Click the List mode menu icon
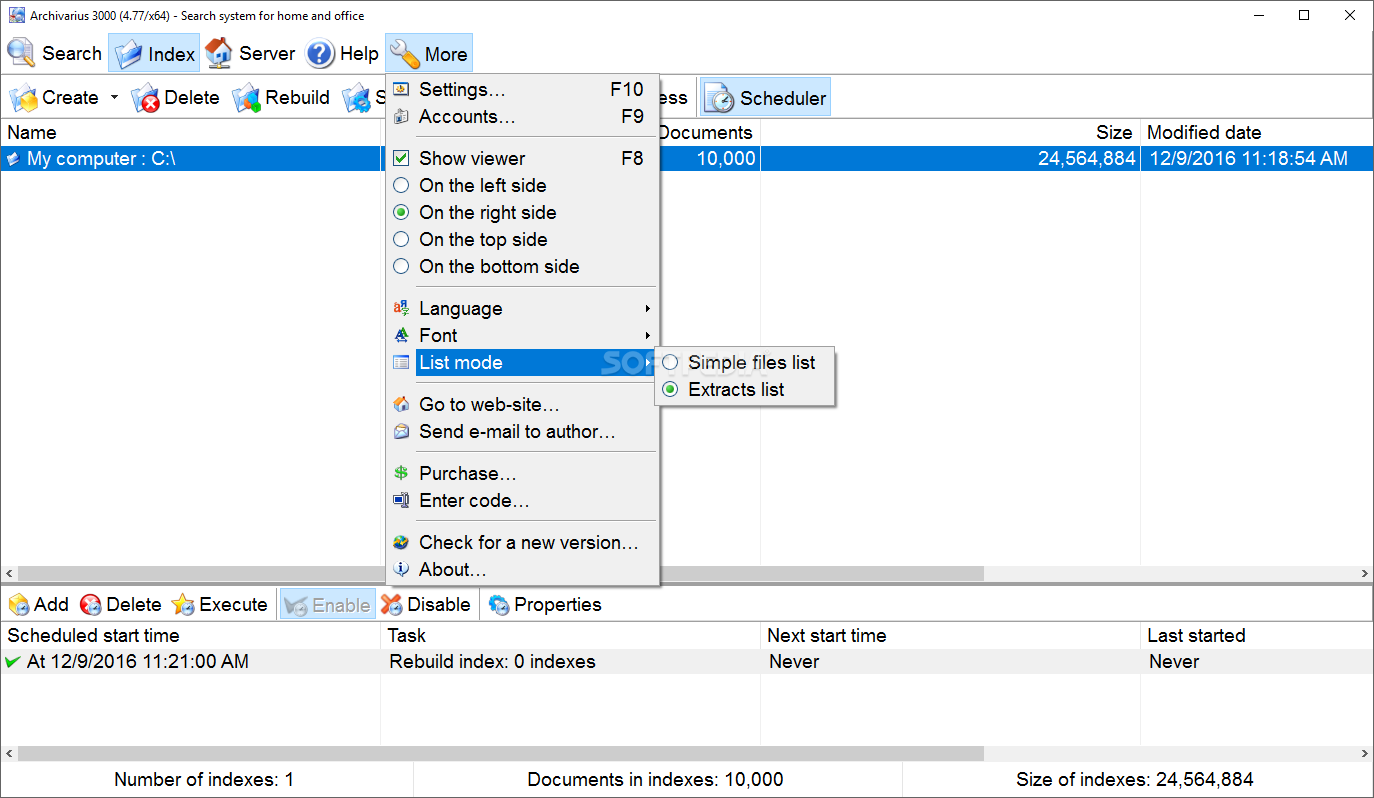The image size is (1374, 798). [401, 362]
